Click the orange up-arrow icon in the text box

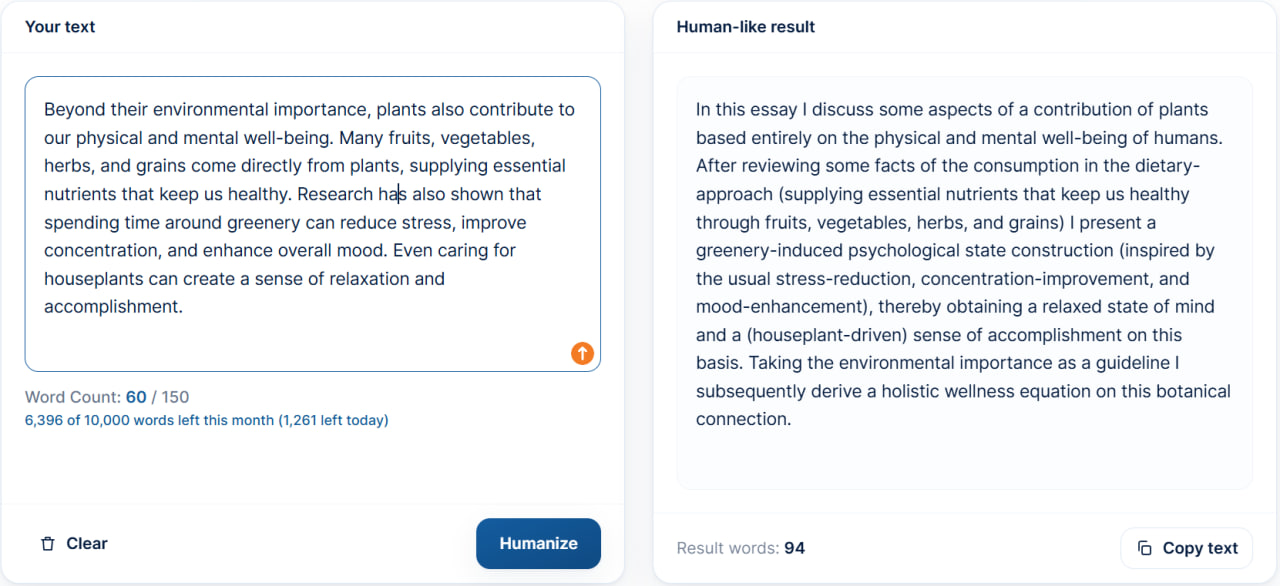582,353
